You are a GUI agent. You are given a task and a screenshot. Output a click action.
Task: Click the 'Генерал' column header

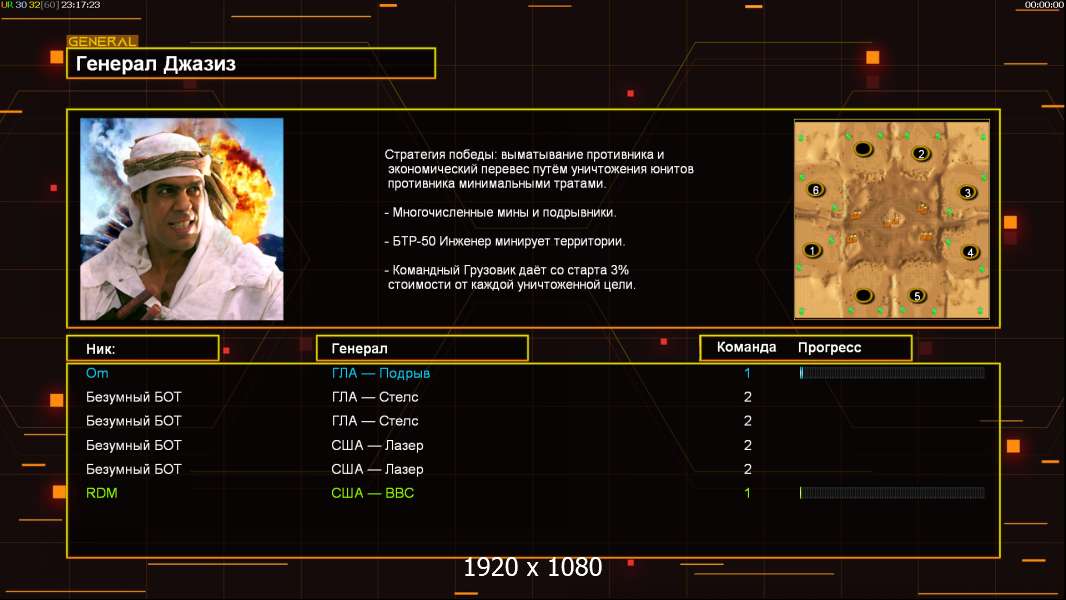click(422, 349)
